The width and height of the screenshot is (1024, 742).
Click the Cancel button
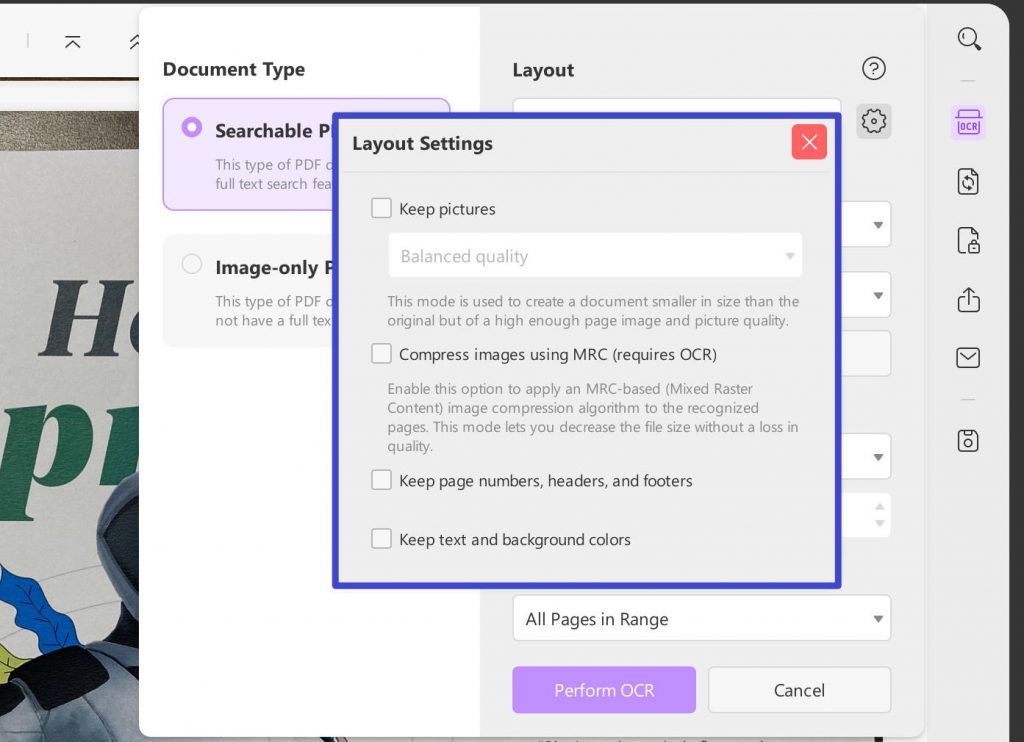click(x=799, y=690)
